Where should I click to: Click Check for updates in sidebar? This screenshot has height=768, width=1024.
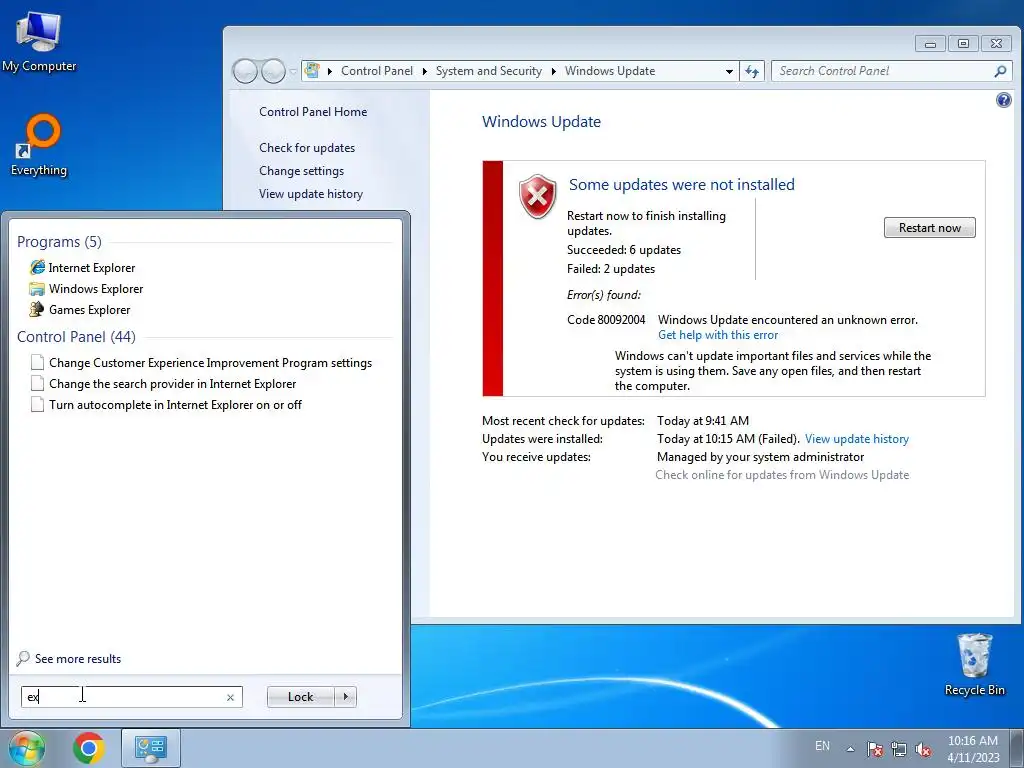coord(307,148)
